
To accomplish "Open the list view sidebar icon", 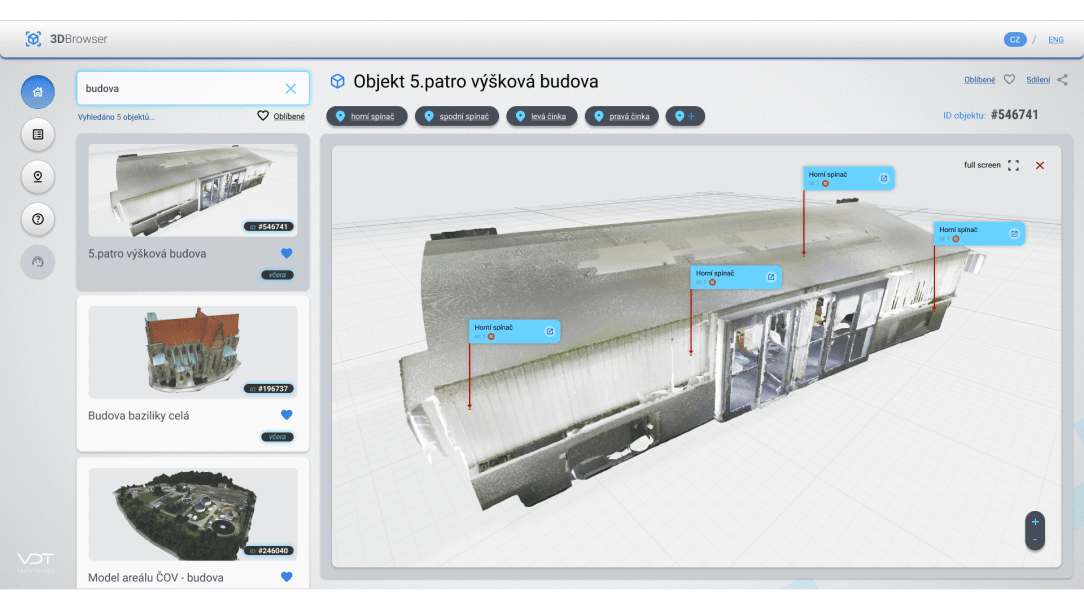I will click(38, 134).
